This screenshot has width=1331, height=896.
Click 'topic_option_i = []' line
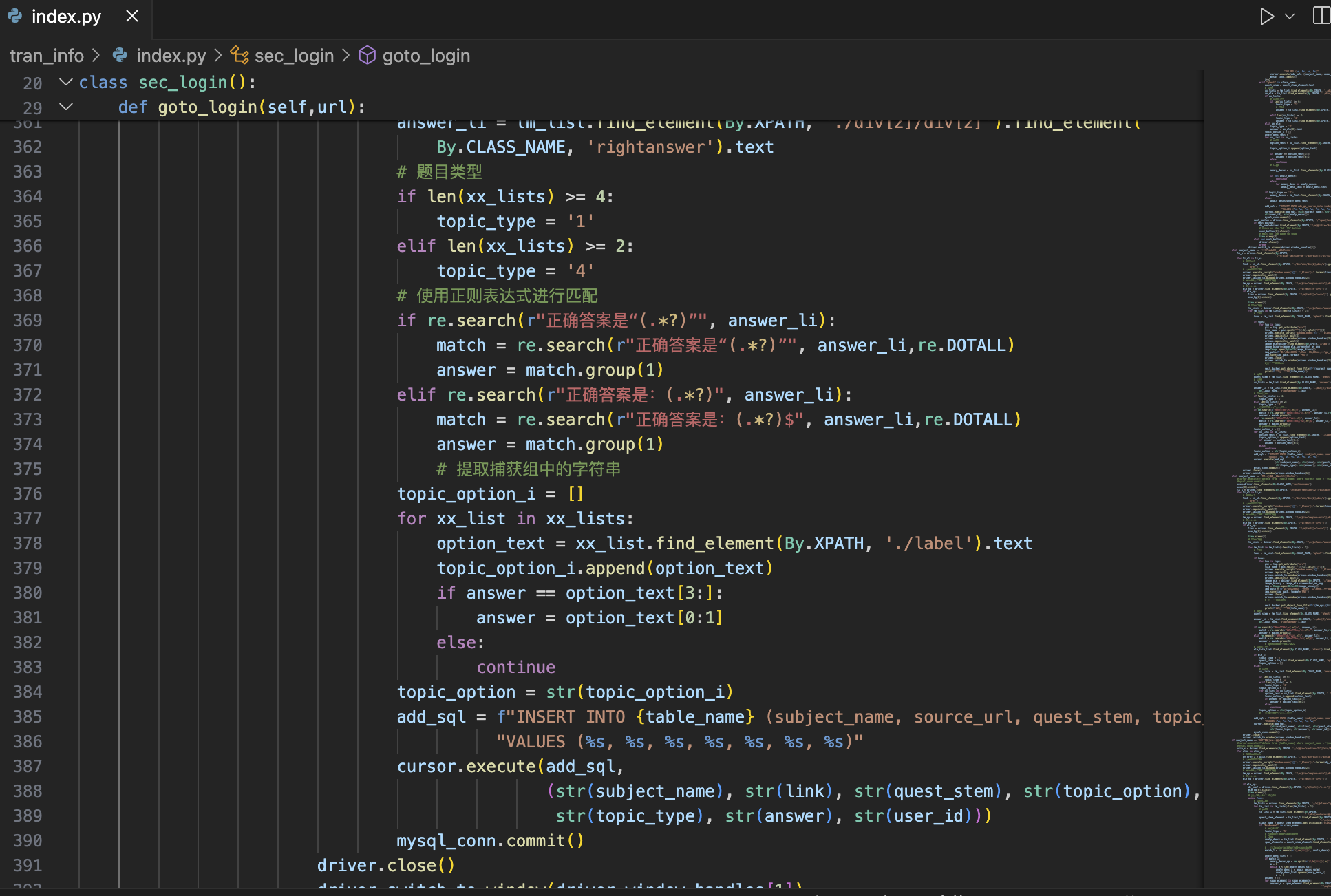tap(490, 494)
